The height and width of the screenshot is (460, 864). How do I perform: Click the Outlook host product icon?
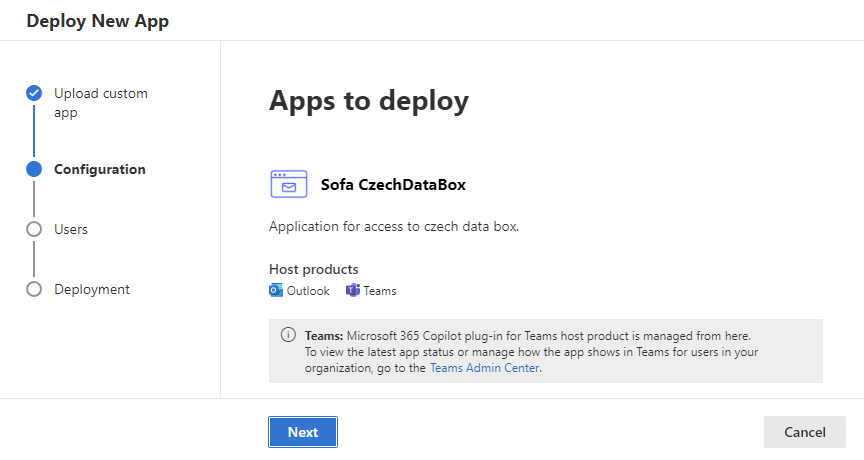pos(276,290)
